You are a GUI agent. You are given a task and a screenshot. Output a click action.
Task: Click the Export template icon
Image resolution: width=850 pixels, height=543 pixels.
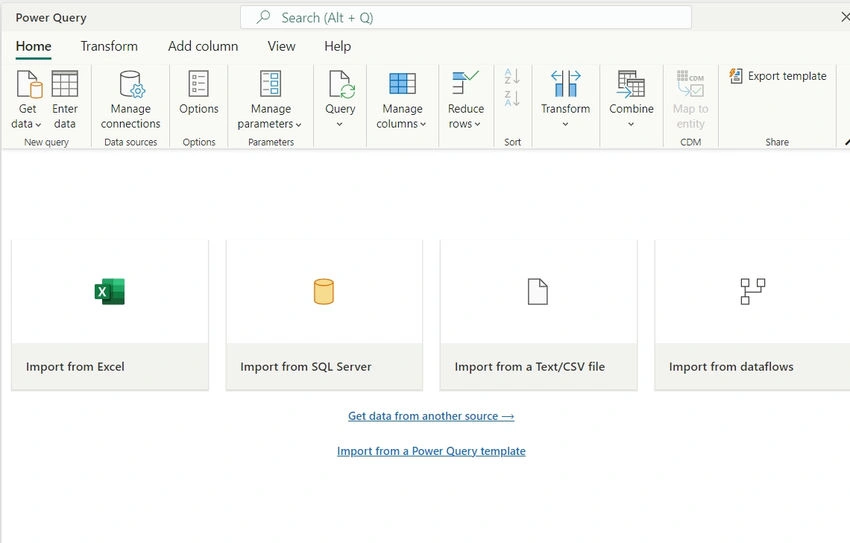point(736,76)
